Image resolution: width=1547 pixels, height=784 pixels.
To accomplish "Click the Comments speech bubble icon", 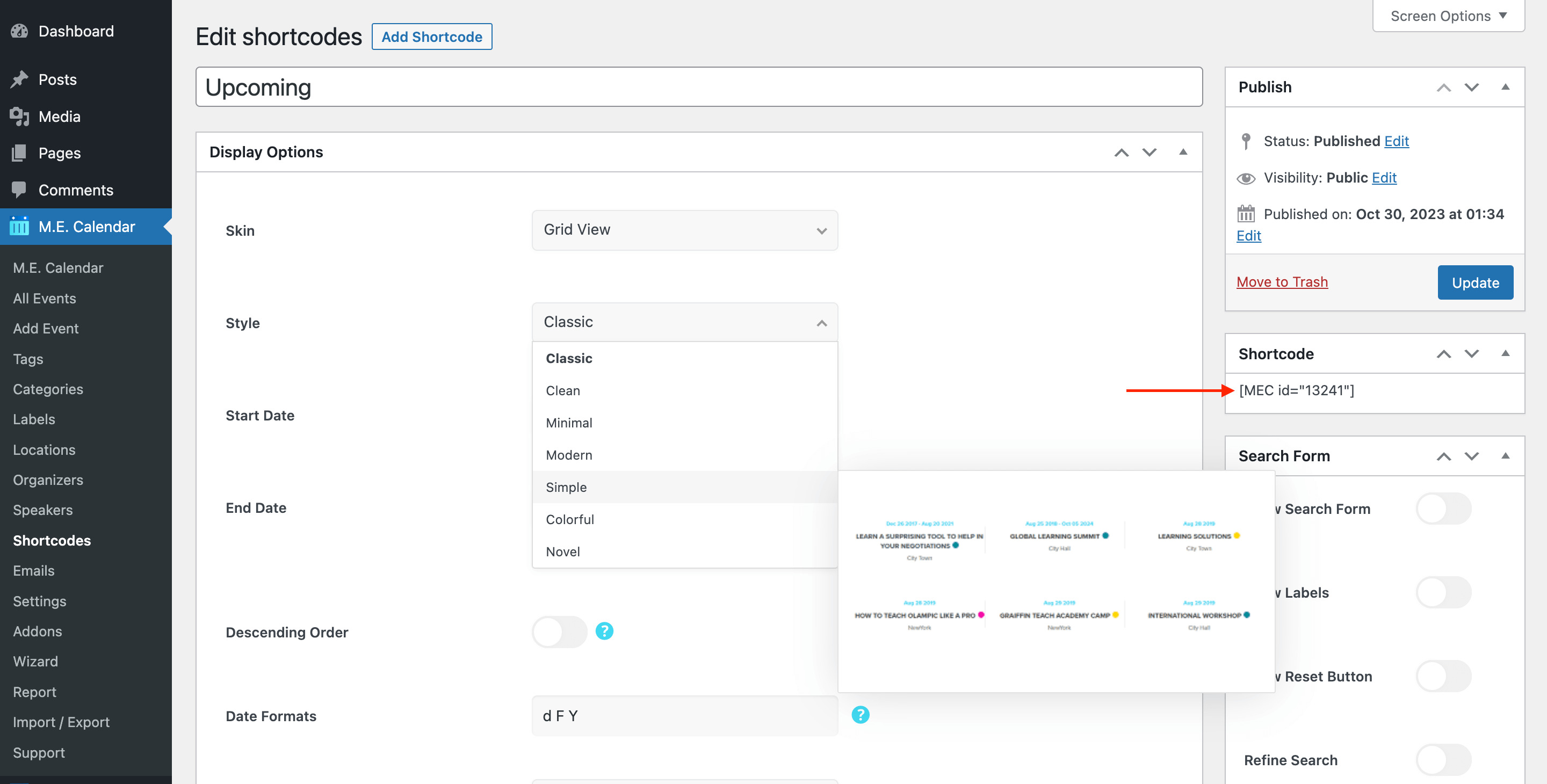I will [19, 190].
